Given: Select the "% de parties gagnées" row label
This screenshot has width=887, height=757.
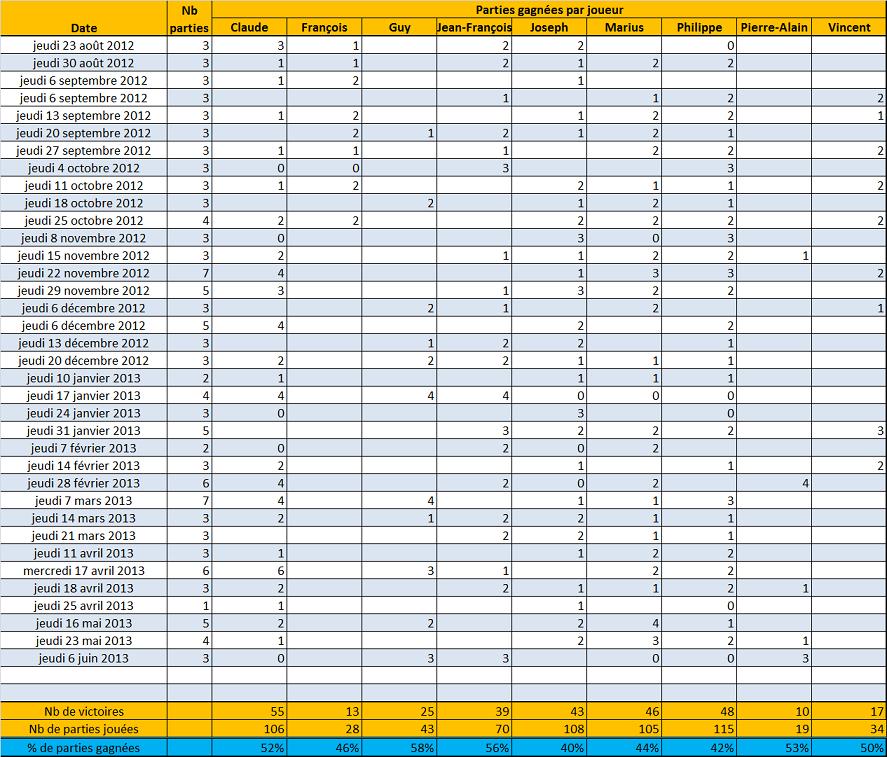Looking at the screenshot, I should [x=84, y=748].
